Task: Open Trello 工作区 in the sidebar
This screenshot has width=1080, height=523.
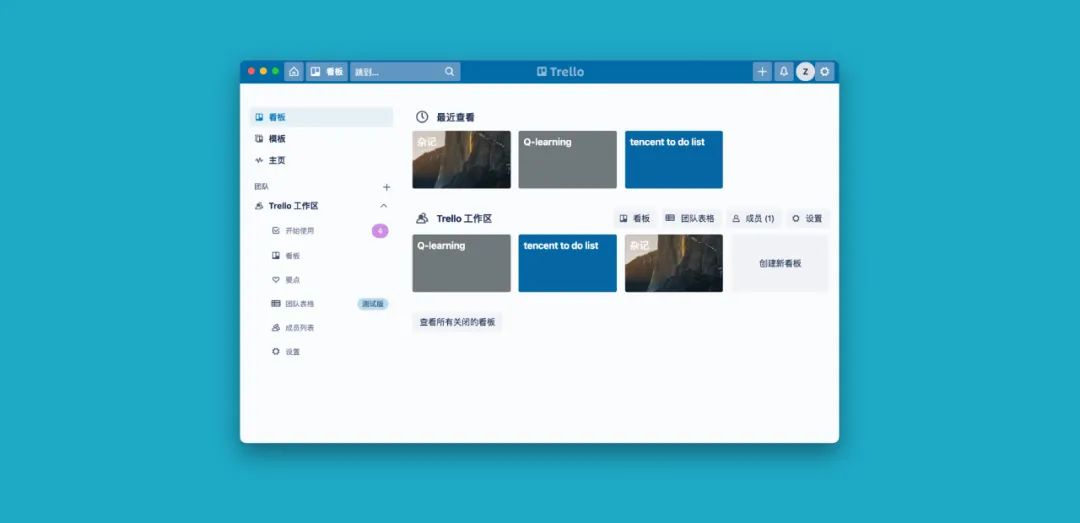Action: click(293, 206)
